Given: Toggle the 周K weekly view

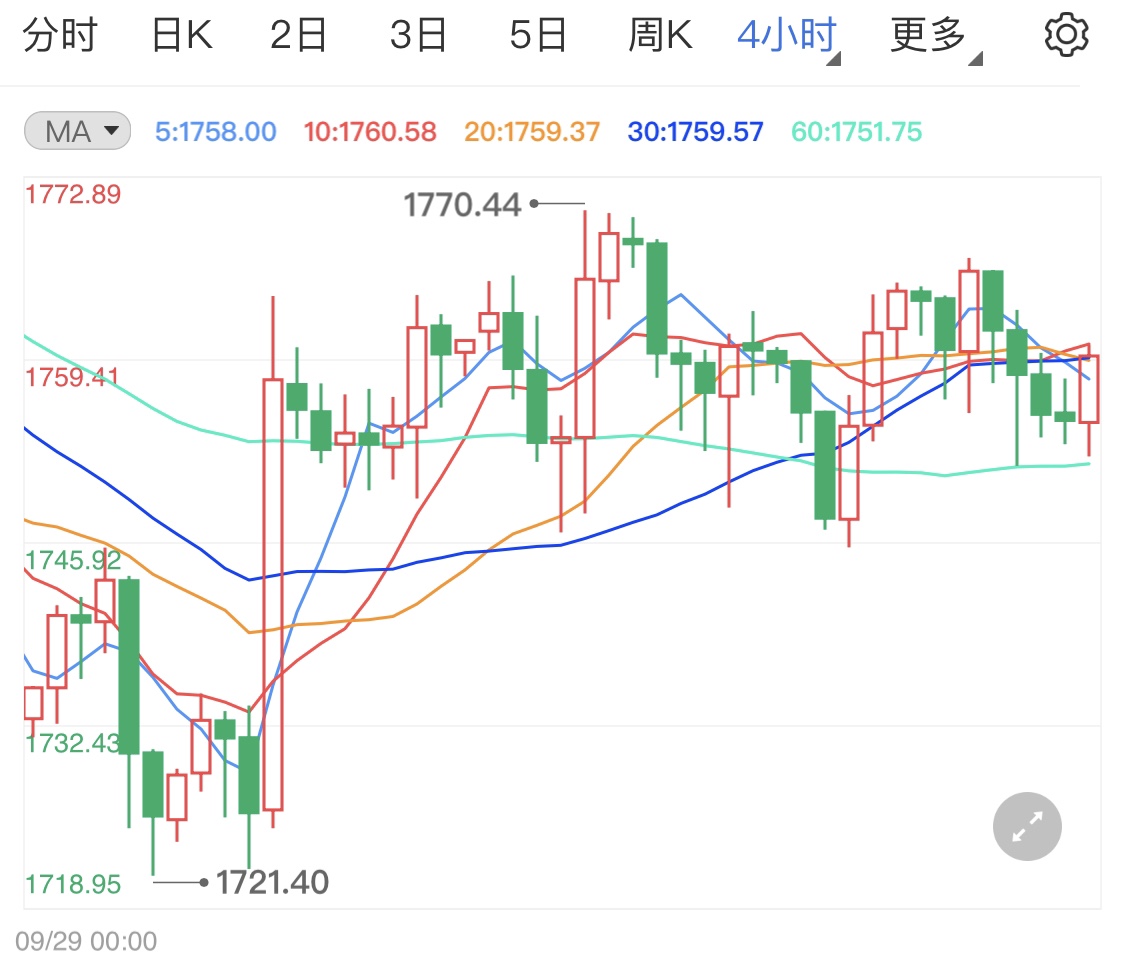Looking at the screenshot, I should 660,33.
